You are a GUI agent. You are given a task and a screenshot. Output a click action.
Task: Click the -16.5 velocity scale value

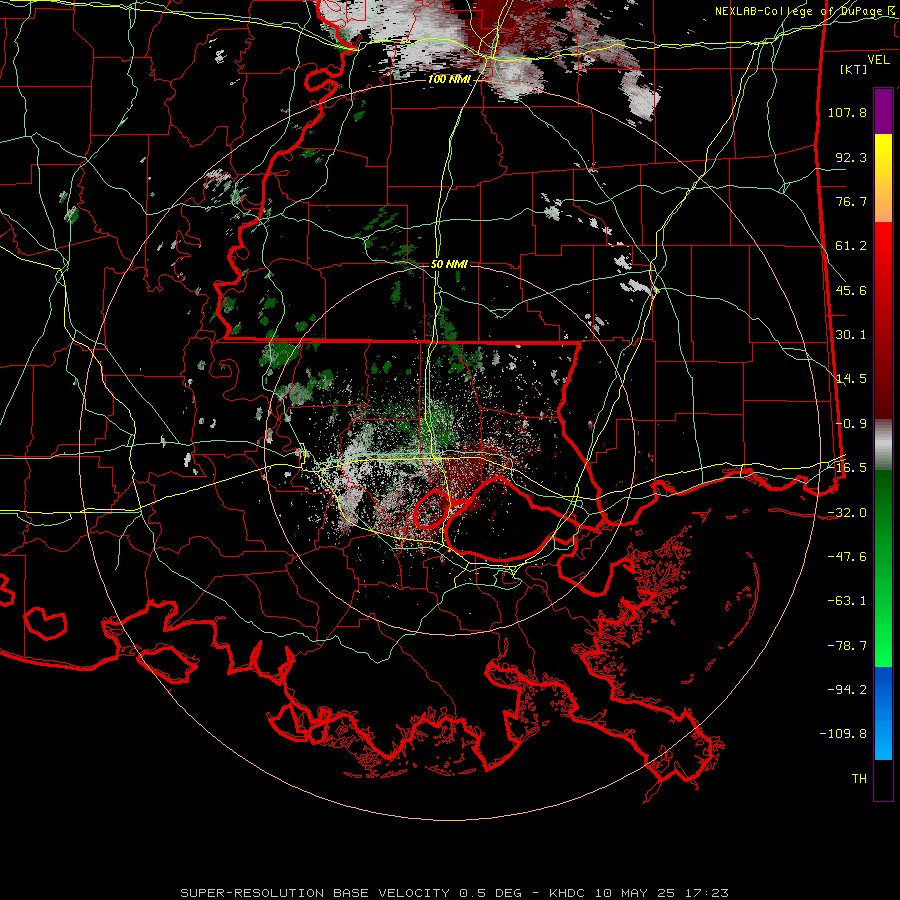(x=847, y=468)
